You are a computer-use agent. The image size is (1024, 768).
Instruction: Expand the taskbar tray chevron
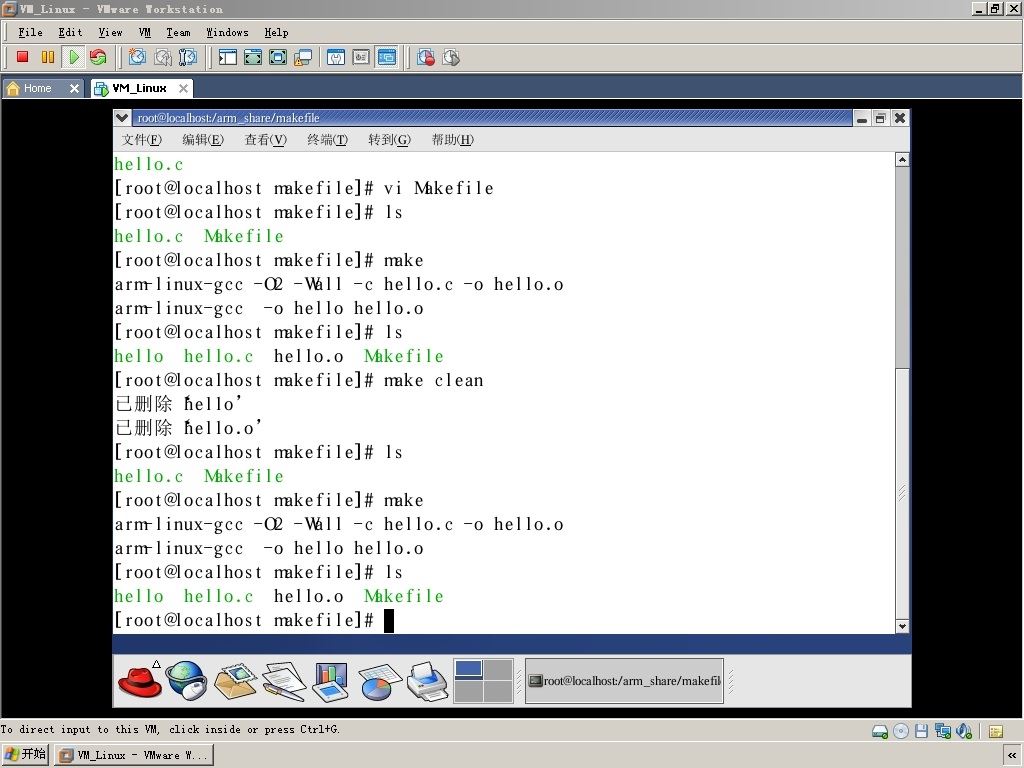pos(1012,755)
